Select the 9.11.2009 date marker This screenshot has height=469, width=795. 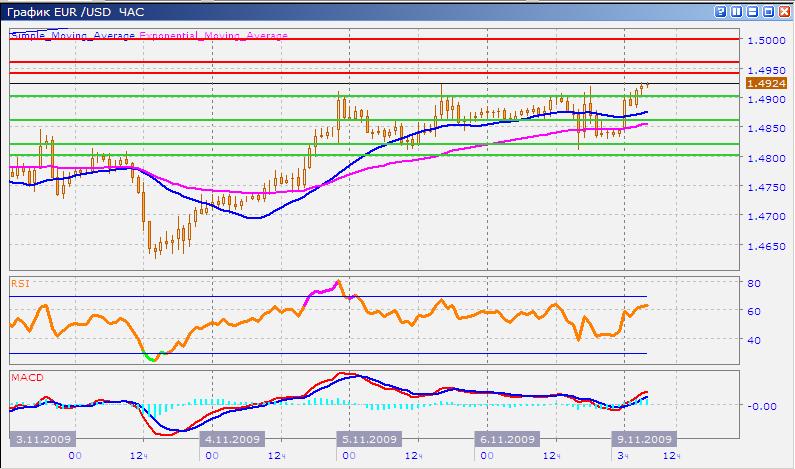point(644,439)
